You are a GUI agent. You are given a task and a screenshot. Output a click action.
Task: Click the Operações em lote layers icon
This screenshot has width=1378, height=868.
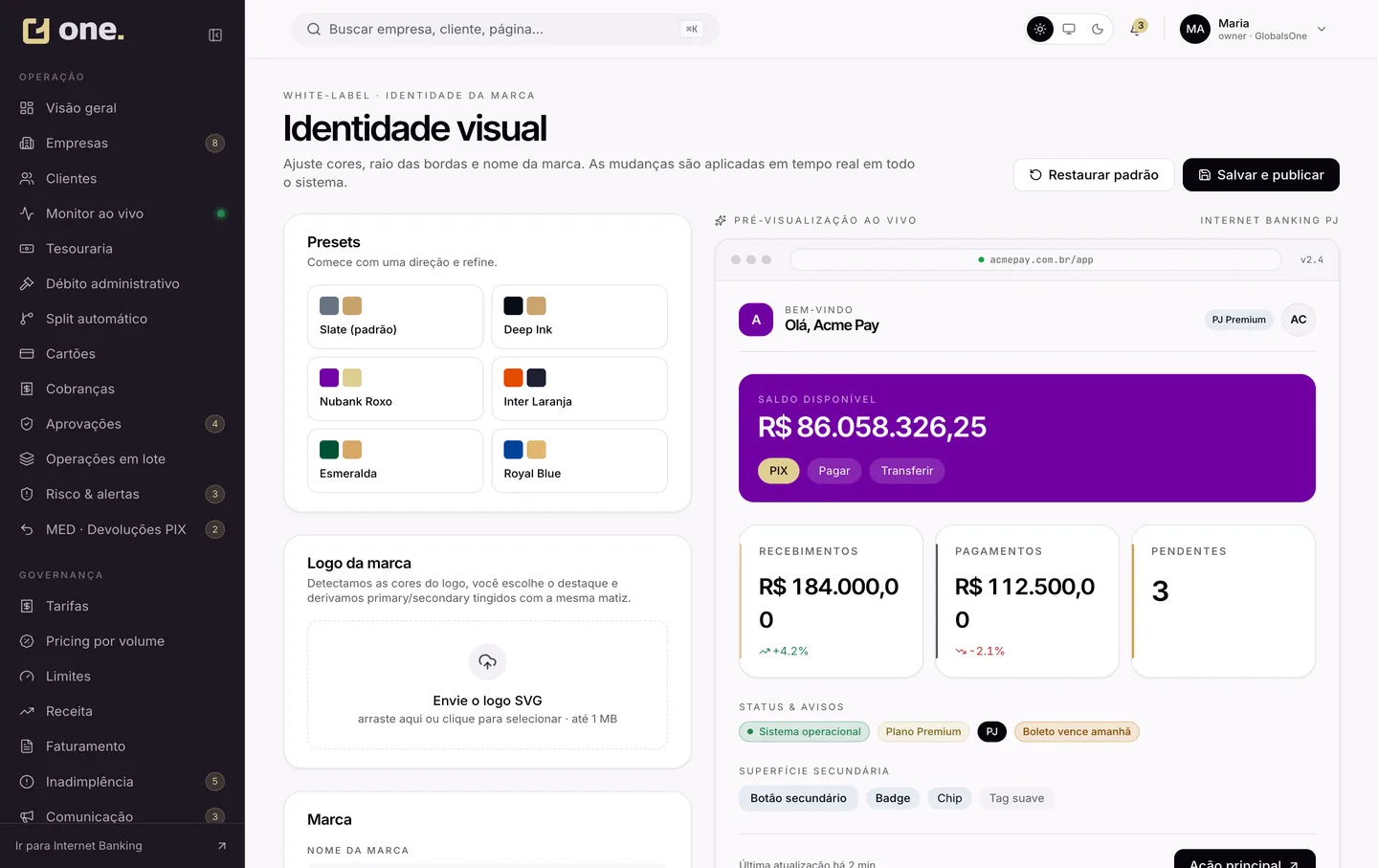point(27,459)
